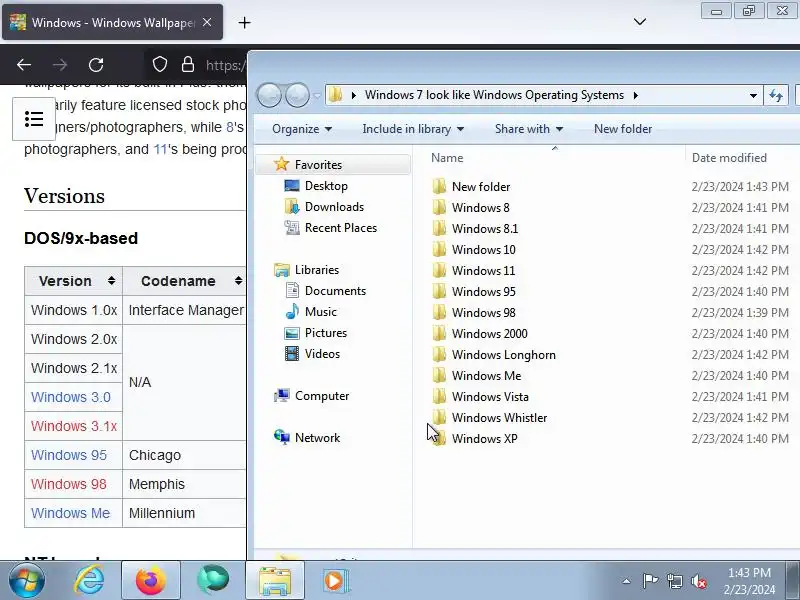800x600 pixels.
Task: Open the Include in library menu
Action: (413, 129)
